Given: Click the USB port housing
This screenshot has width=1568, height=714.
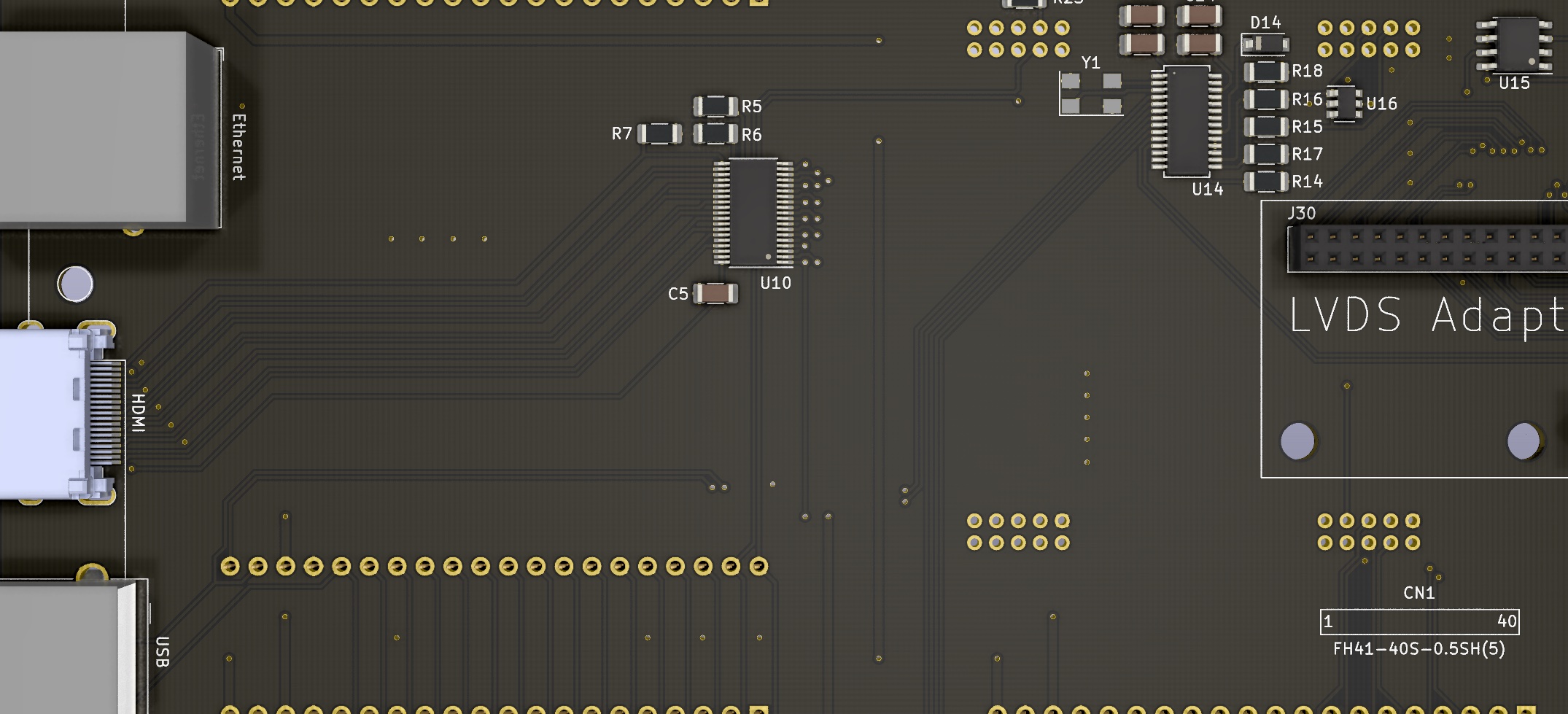Looking at the screenshot, I should [x=66, y=645].
